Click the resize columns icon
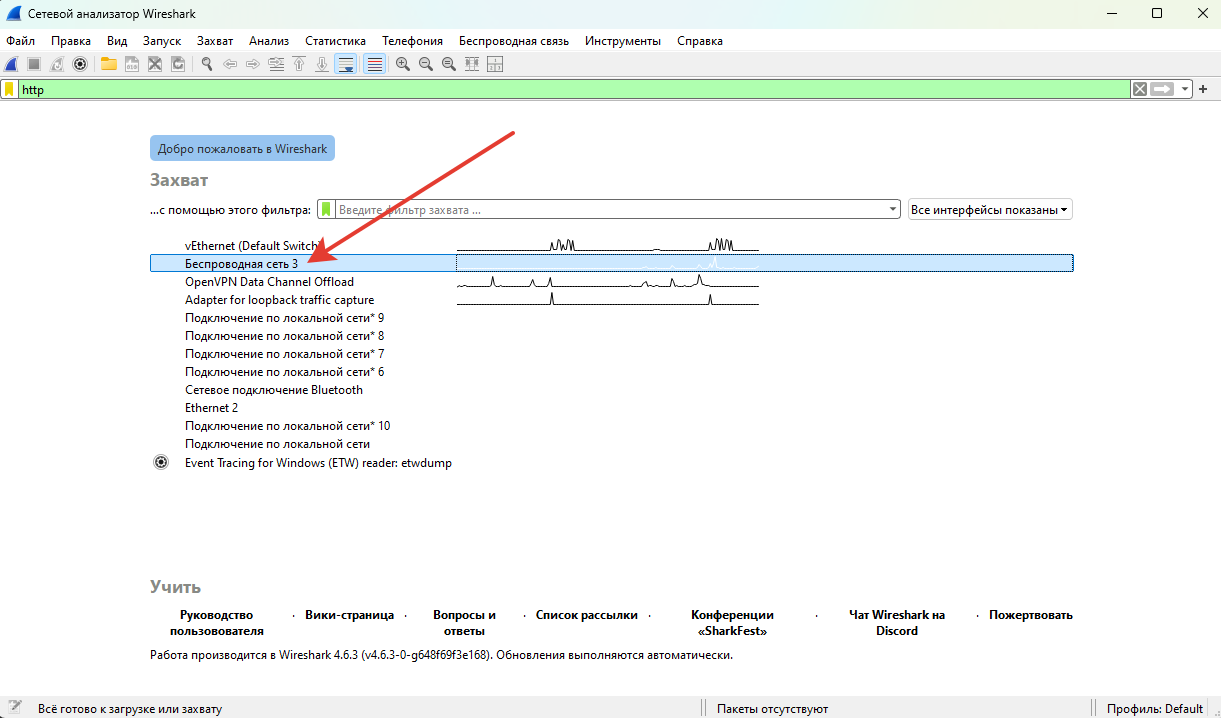Image resolution: width=1221 pixels, height=718 pixels. click(472, 64)
